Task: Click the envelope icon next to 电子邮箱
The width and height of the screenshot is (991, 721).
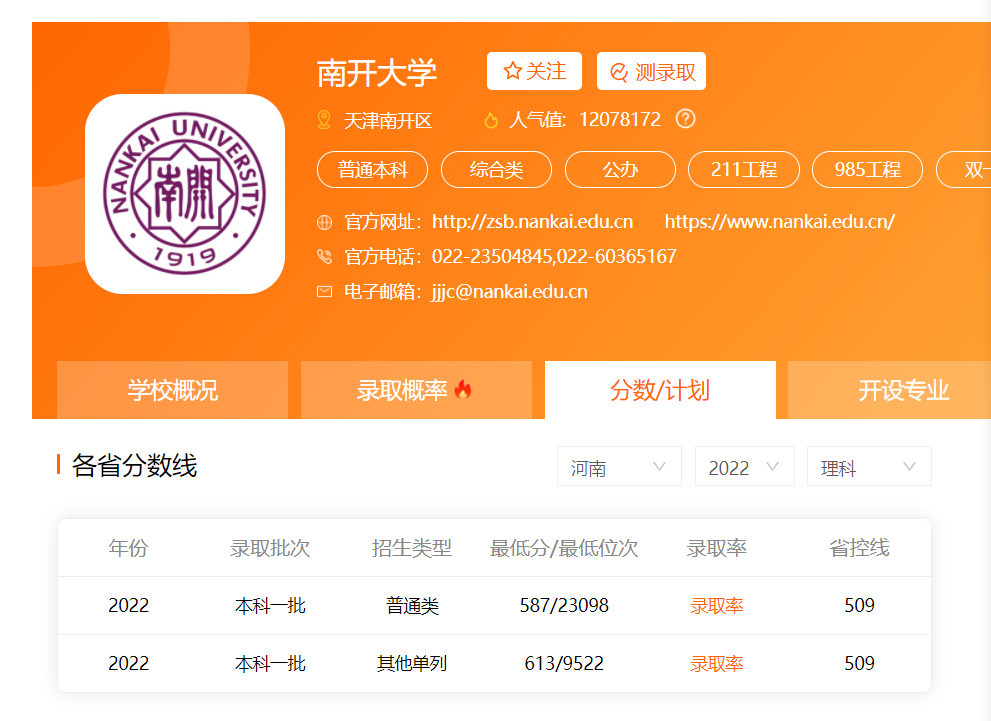Action: (x=324, y=291)
